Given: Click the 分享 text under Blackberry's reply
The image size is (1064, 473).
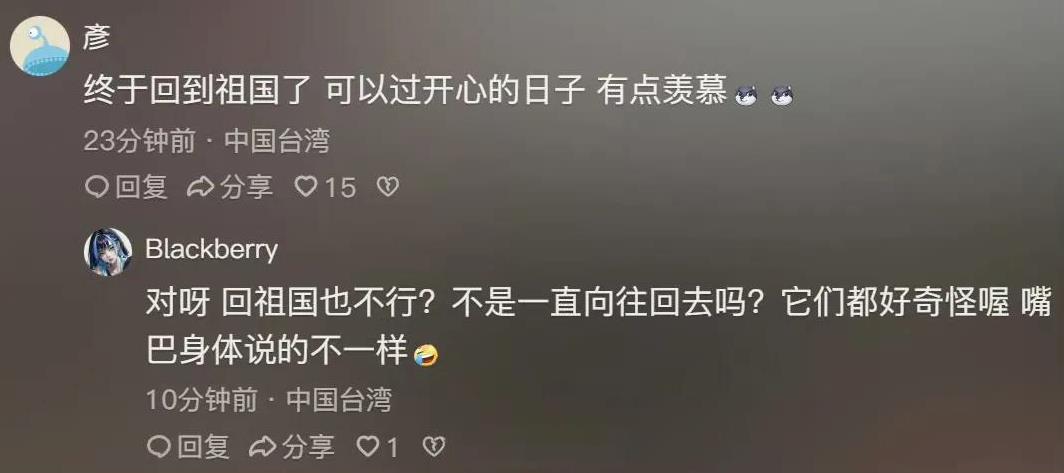Looking at the screenshot, I should tap(308, 446).
